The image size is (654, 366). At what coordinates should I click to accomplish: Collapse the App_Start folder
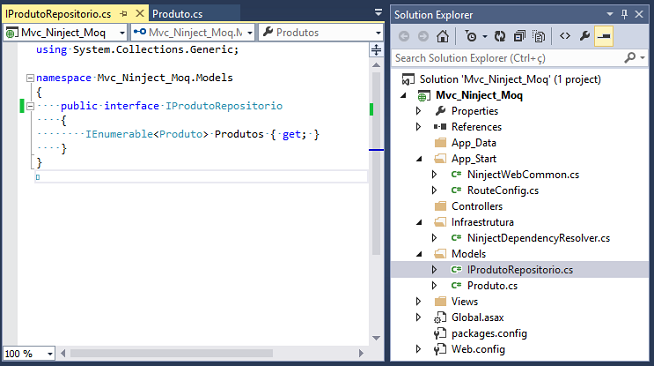pos(419,159)
